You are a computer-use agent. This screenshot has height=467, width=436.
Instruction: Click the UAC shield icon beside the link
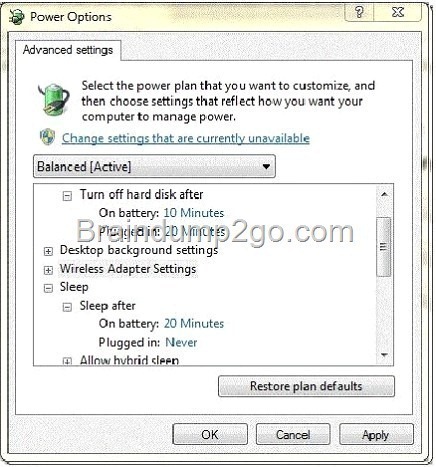48,137
